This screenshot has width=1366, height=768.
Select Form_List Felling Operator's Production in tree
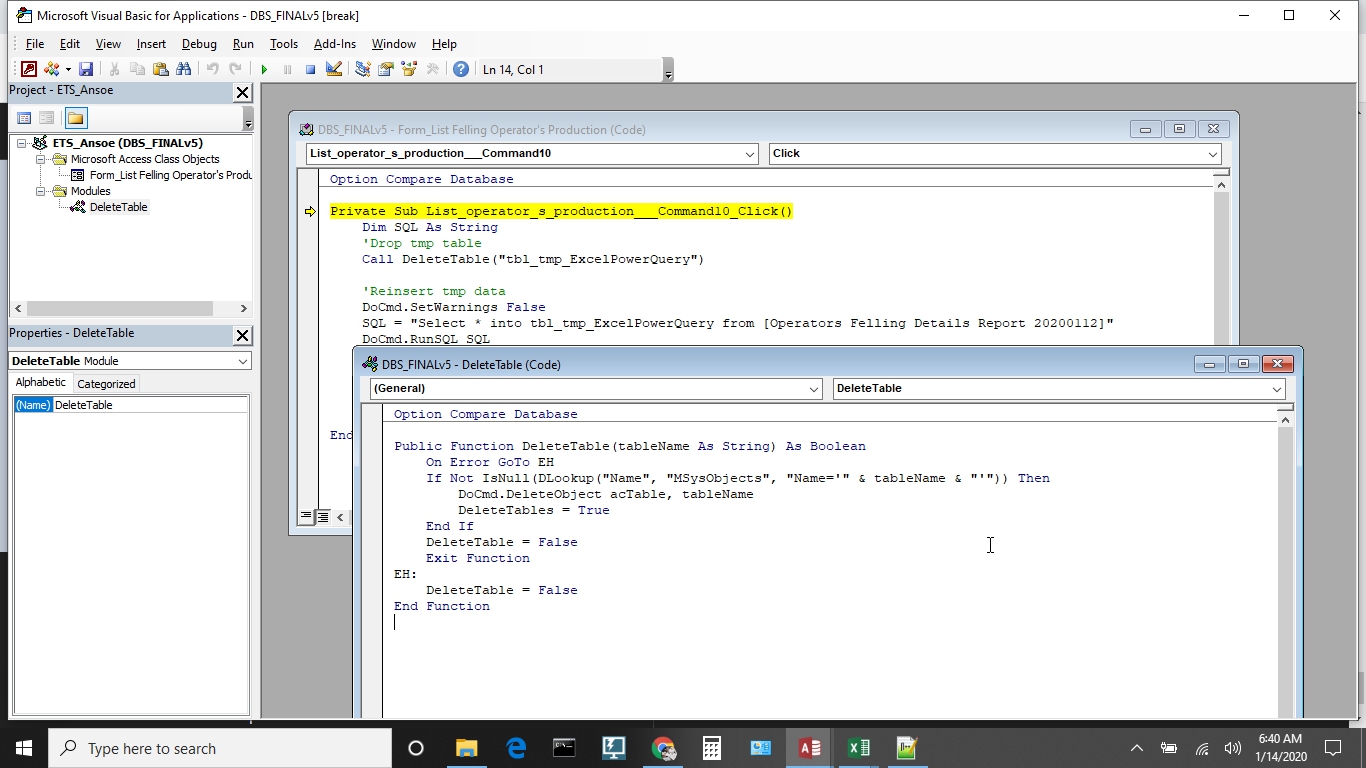tap(170, 175)
